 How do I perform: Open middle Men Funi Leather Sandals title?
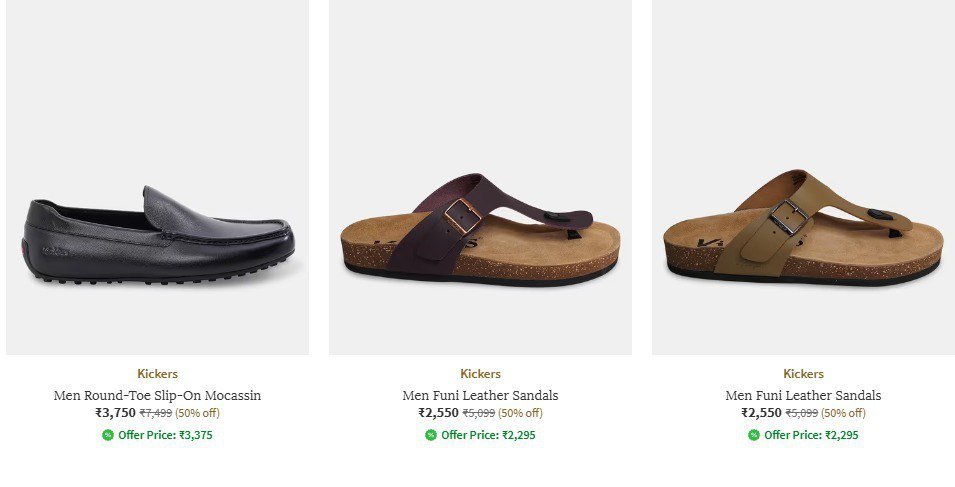point(480,395)
